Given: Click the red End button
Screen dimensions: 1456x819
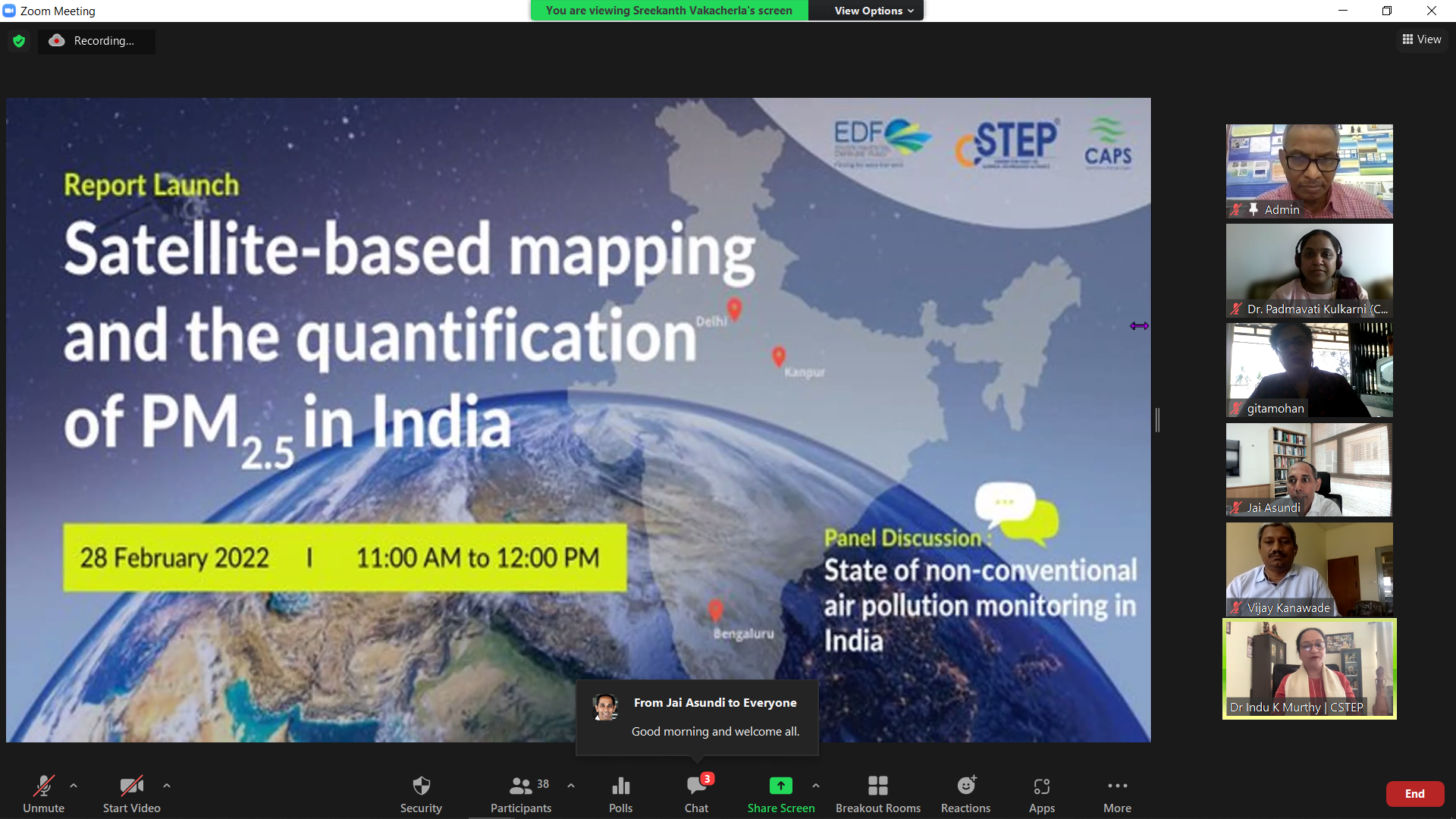Looking at the screenshot, I should click(1414, 793).
